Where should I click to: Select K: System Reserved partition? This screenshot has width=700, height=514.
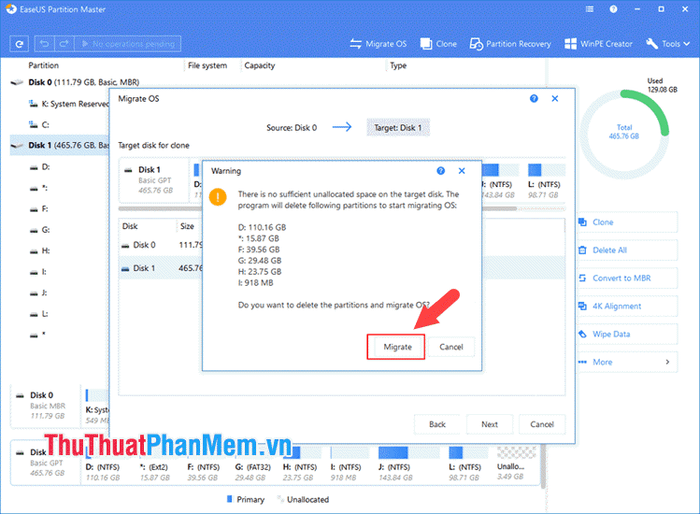(69, 104)
